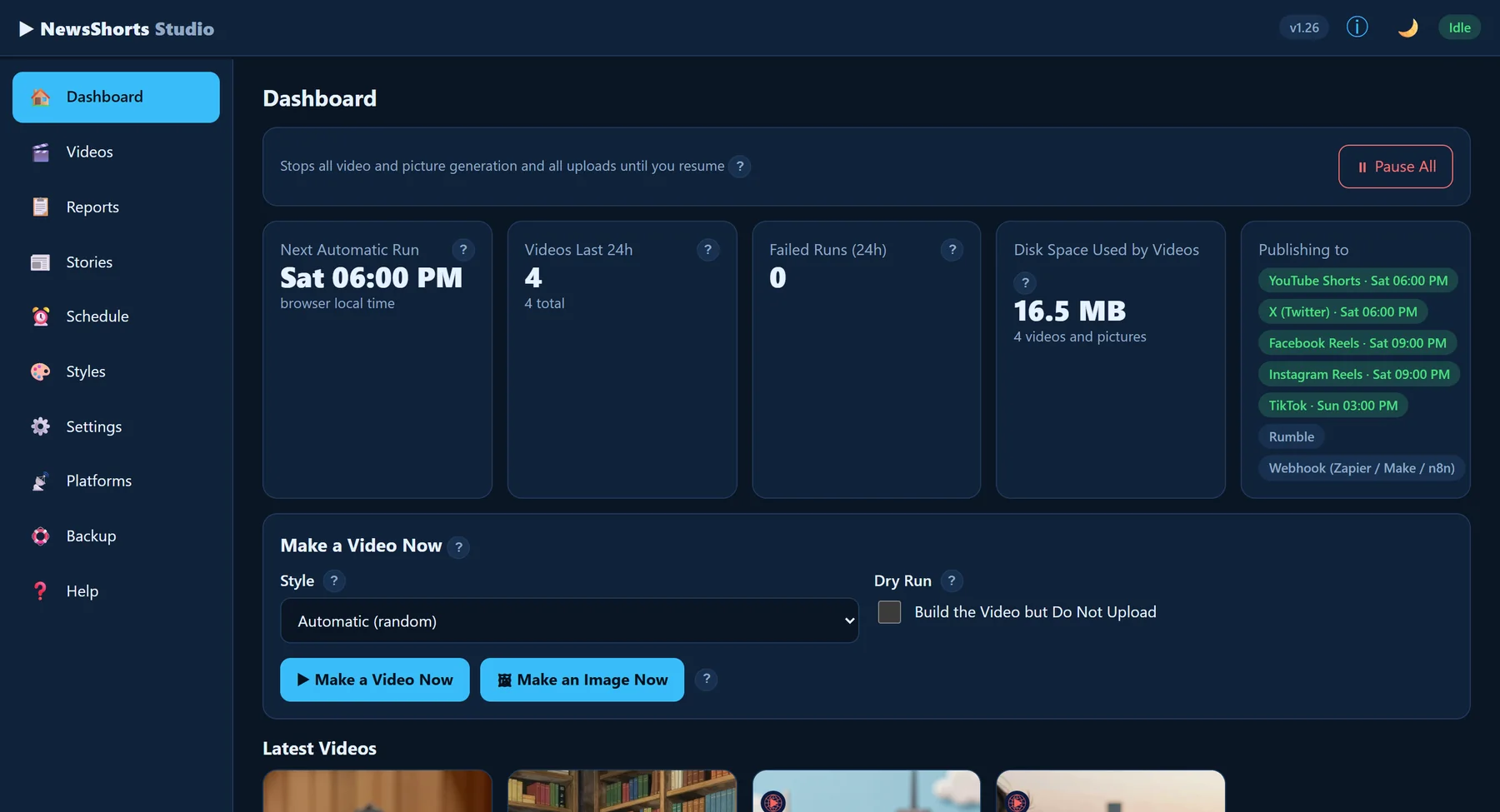
Task: Open the Dry Run help tooltip
Action: pyautogui.click(x=952, y=580)
